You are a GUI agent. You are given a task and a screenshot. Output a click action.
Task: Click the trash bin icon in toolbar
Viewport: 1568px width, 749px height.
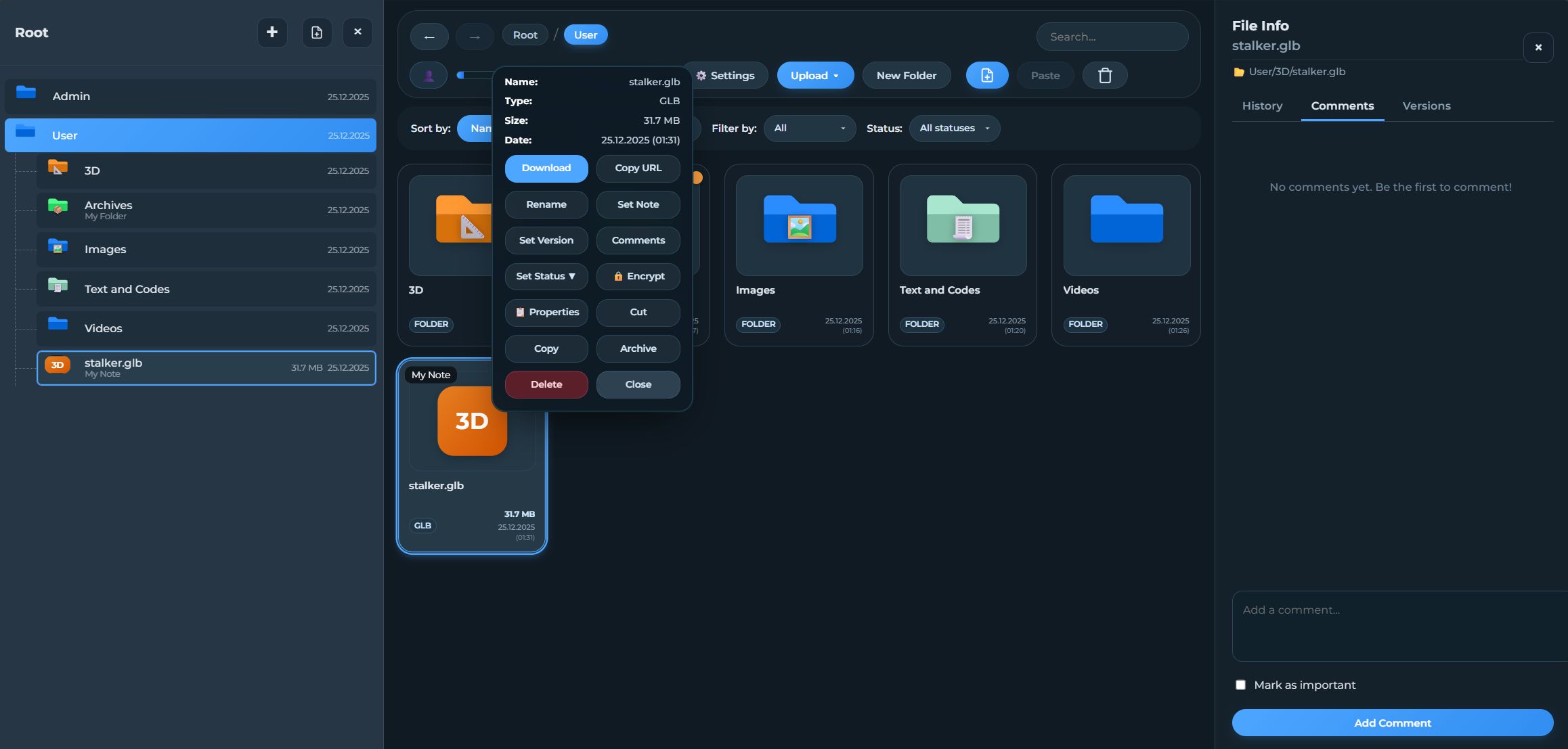tap(1104, 75)
